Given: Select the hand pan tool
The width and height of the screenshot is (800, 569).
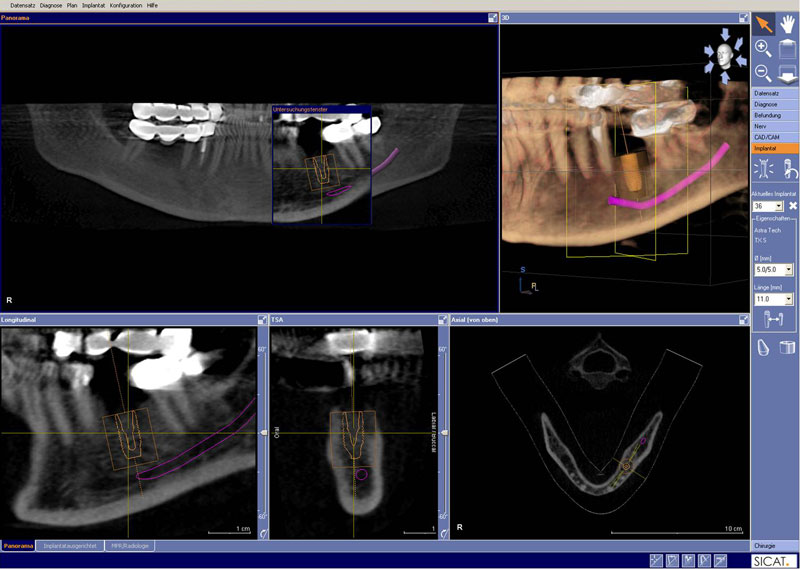Looking at the screenshot, I should [x=787, y=23].
